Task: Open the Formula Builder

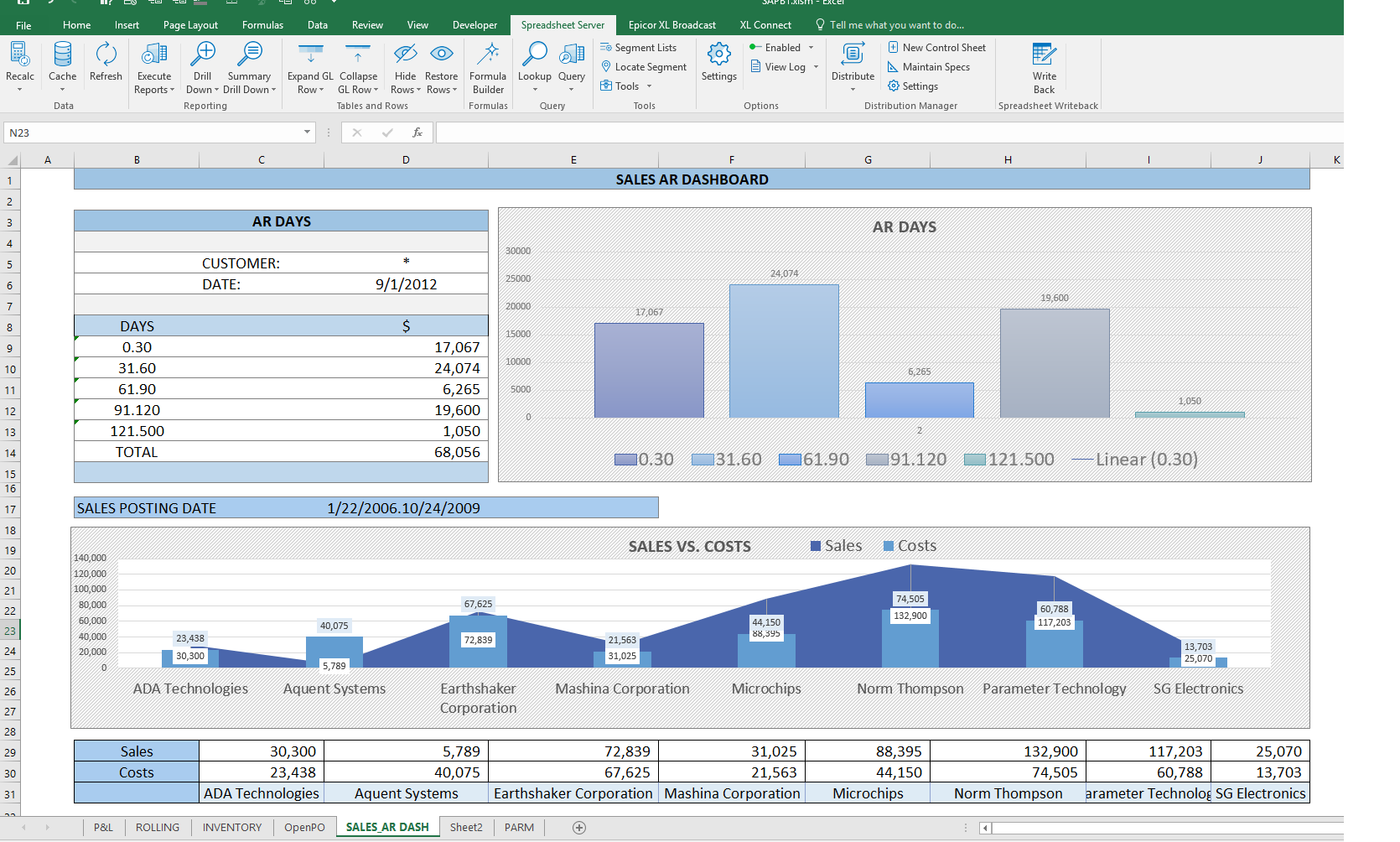Action: 488,68
